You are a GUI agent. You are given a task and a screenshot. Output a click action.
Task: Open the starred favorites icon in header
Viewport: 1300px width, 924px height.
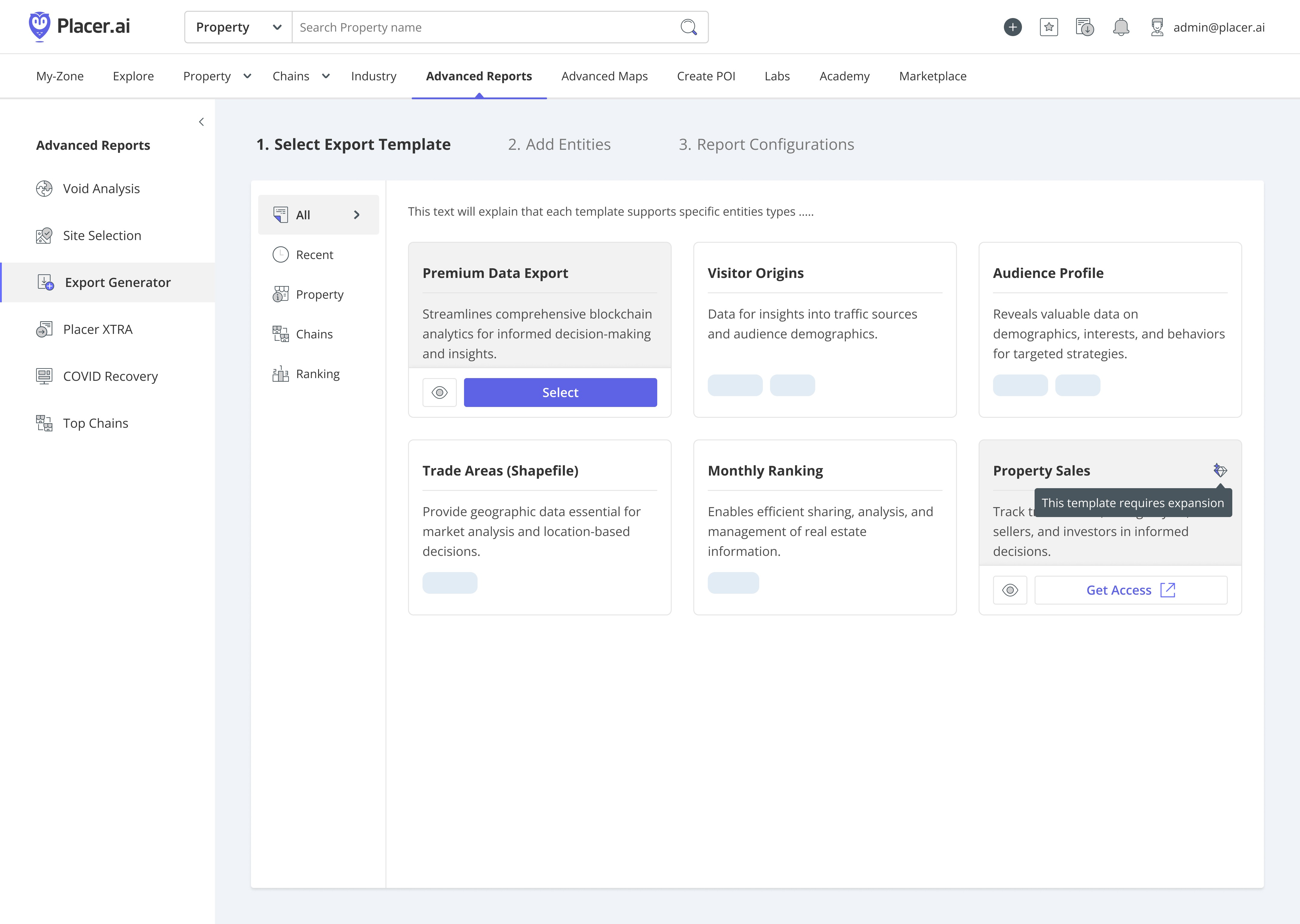[x=1048, y=27]
